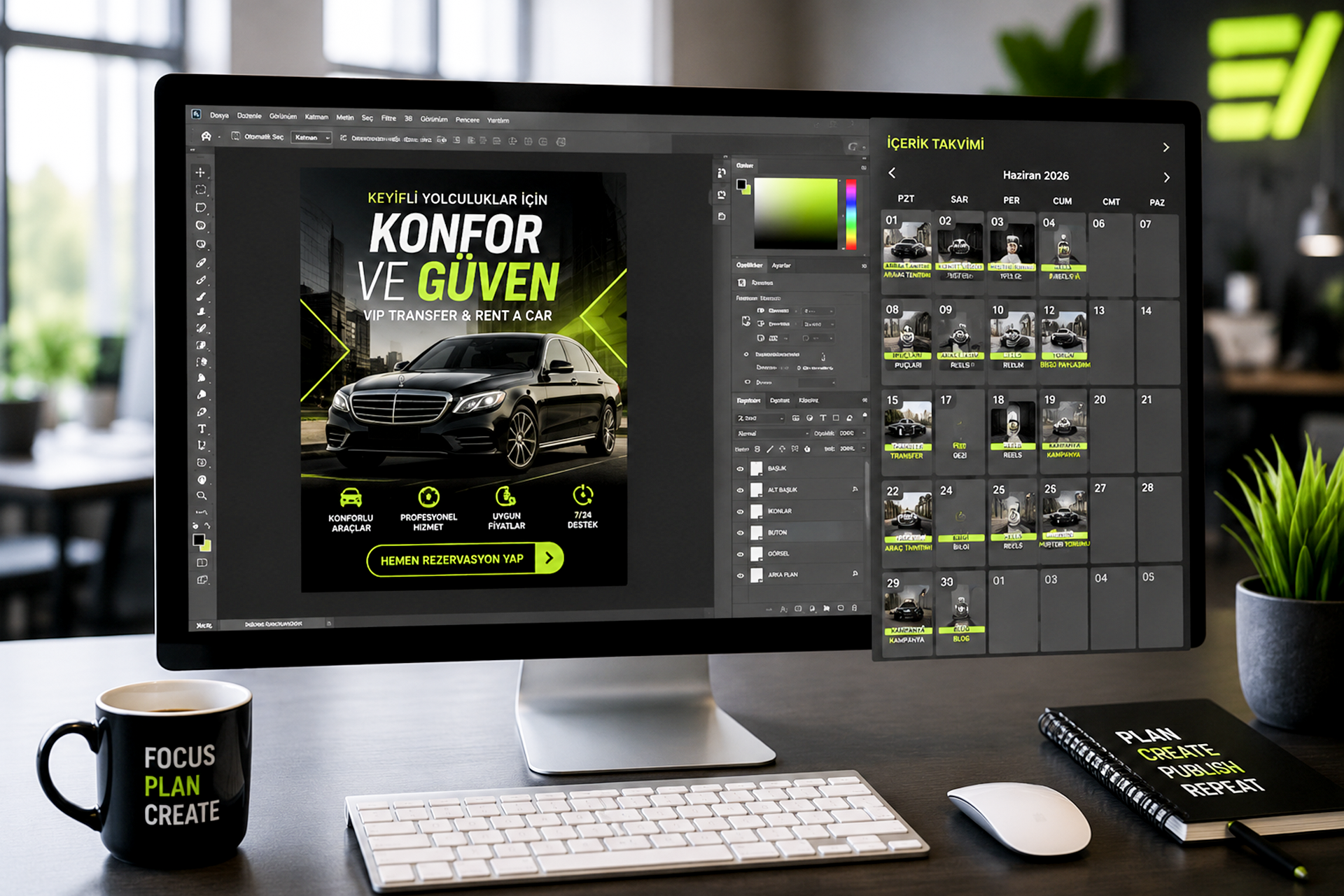
Task: Open the layer kind filter dropdown
Action: [760, 418]
